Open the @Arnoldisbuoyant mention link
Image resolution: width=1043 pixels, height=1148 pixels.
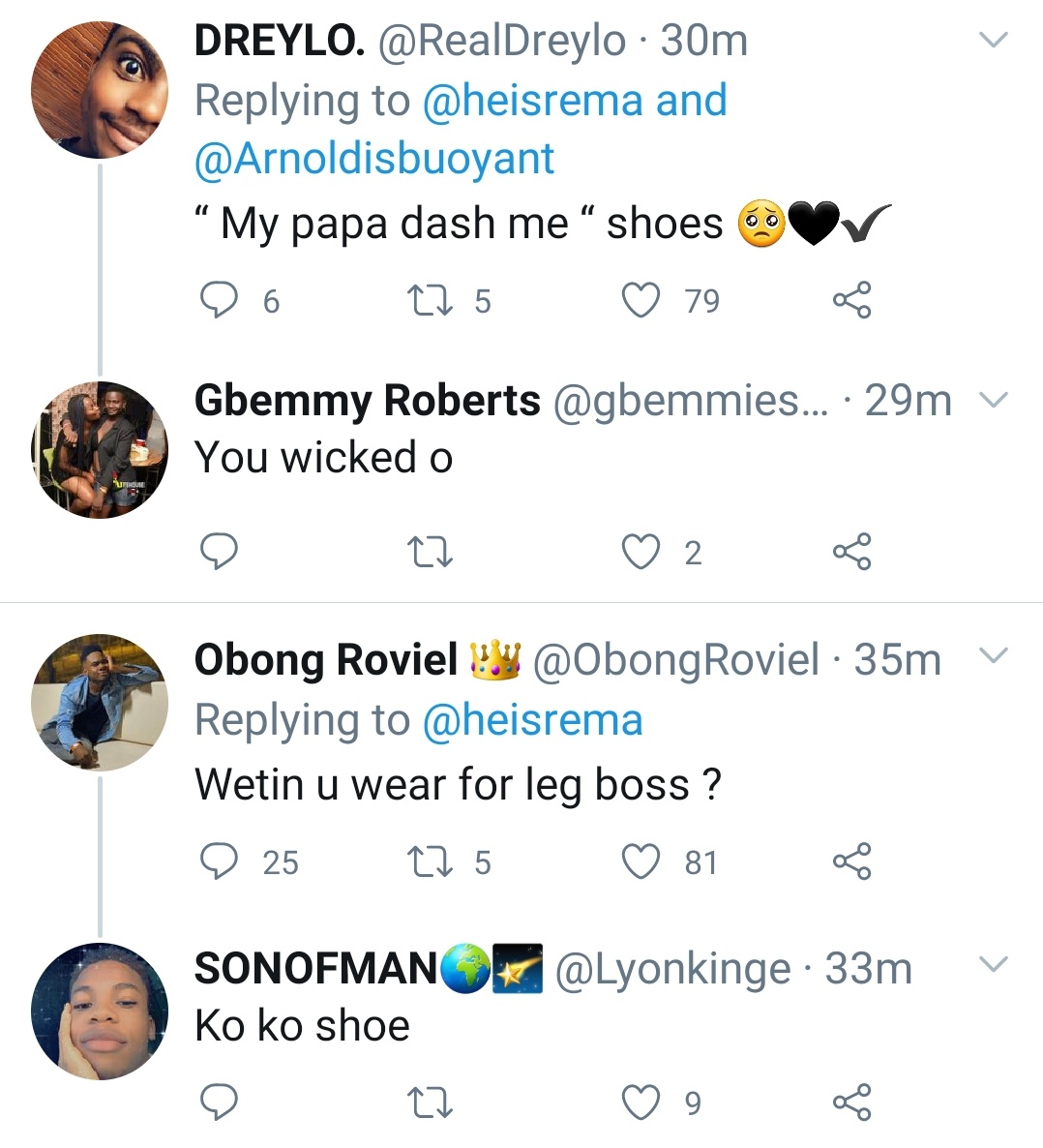click(x=374, y=159)
